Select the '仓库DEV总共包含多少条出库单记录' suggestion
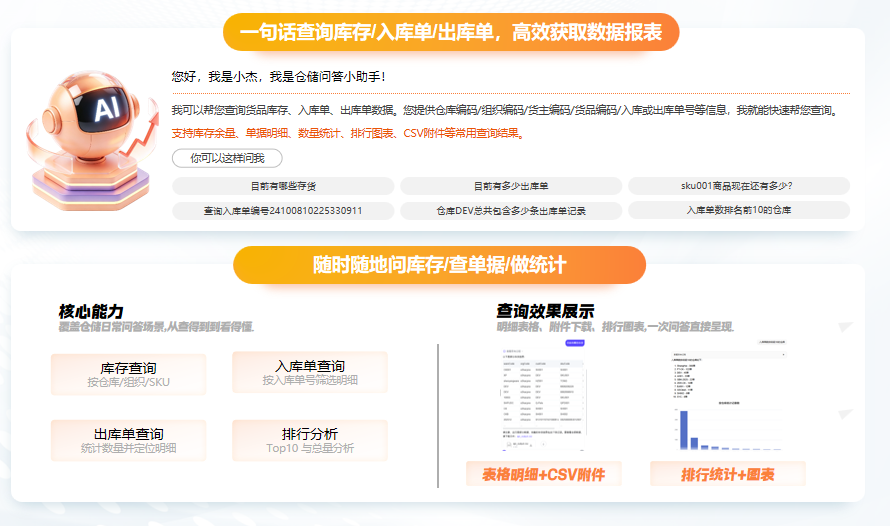The image size is (890, 526). [x=511, y=211]
